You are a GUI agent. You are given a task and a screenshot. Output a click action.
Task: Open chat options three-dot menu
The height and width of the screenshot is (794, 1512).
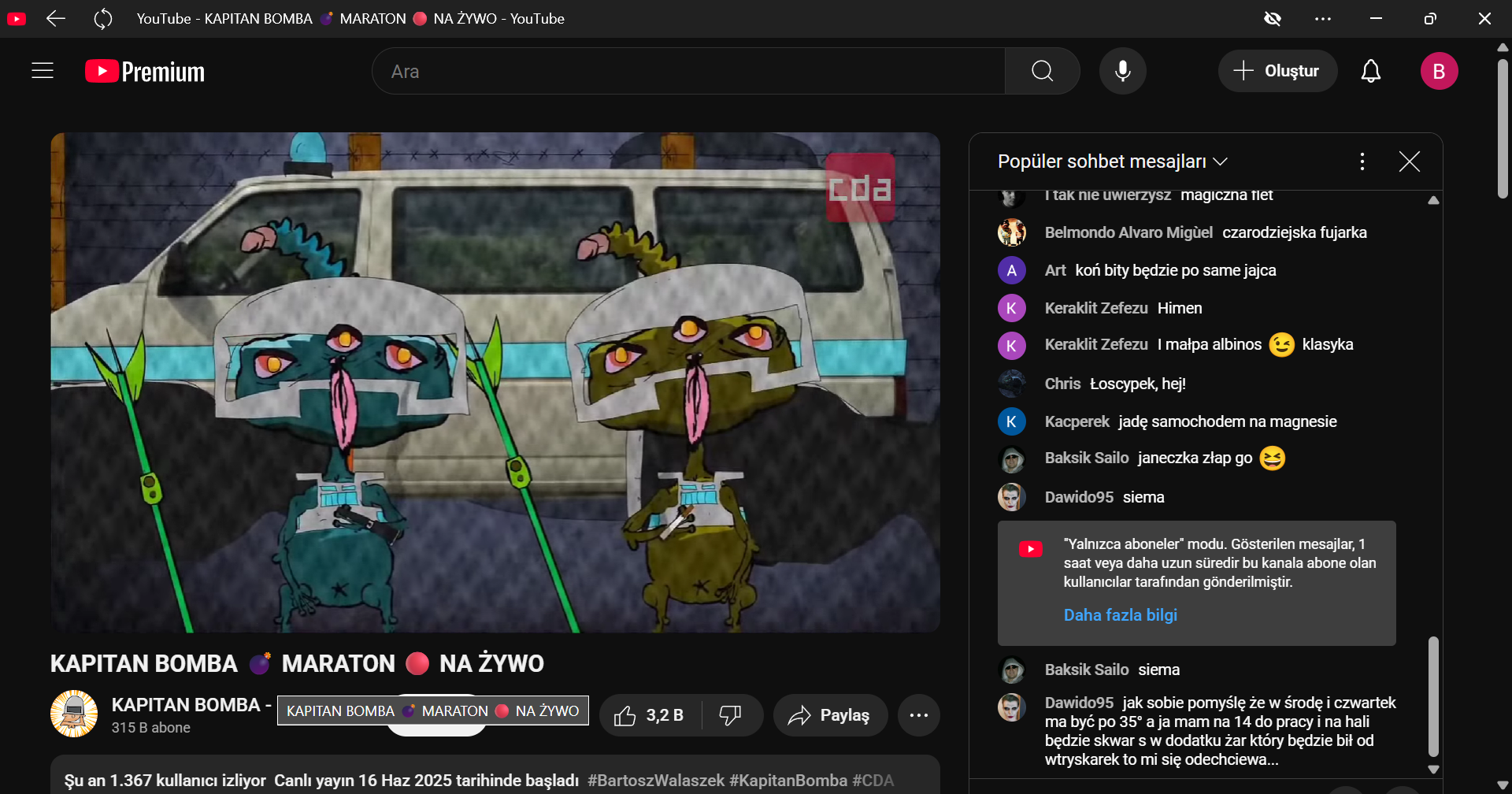tap(1362, 161)
